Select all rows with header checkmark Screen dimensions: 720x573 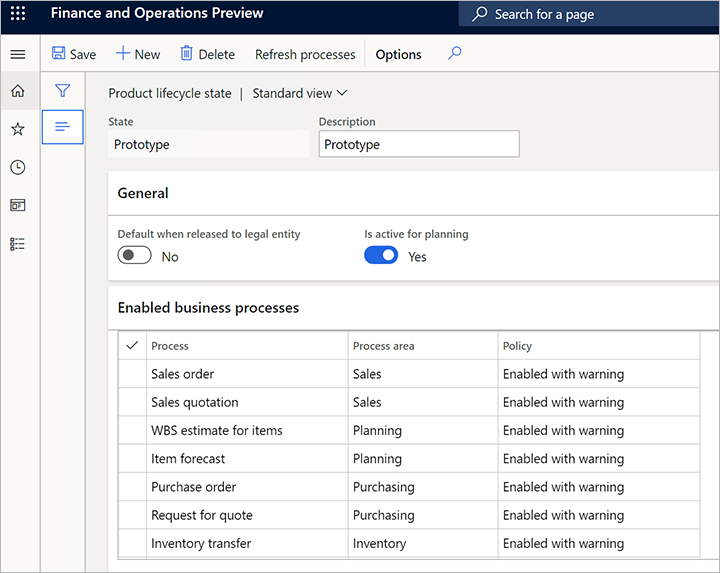pyautogui.click(x=132, y=346)
